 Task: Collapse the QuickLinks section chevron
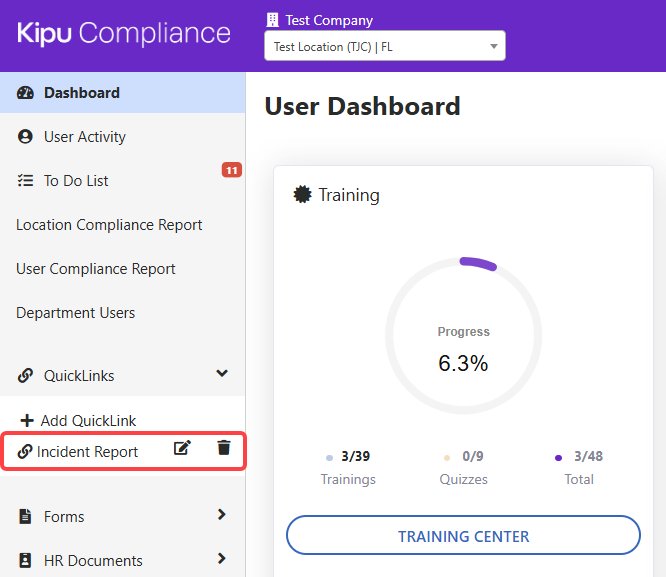tap(222, 374)
